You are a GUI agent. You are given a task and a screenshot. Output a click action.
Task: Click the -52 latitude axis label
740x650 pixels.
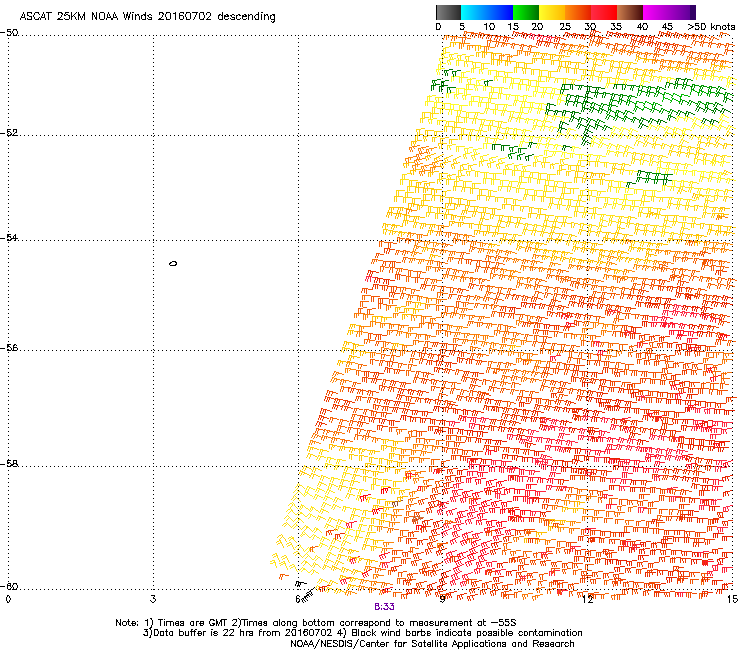coord(9,133)
